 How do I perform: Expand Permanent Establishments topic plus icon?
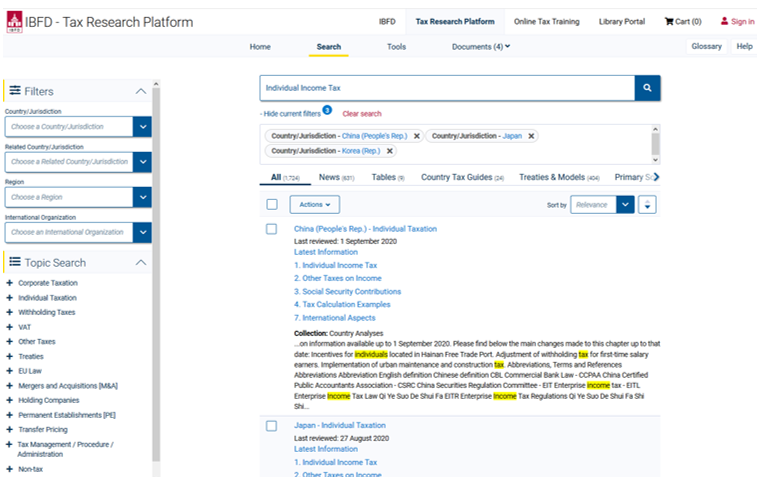coord(9,415)
